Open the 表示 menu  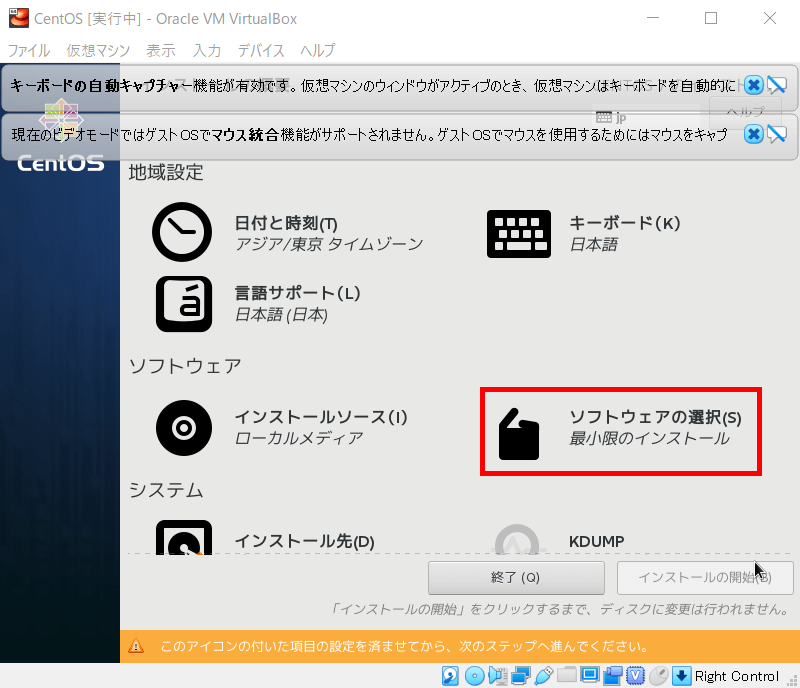[x=161, y=50]
